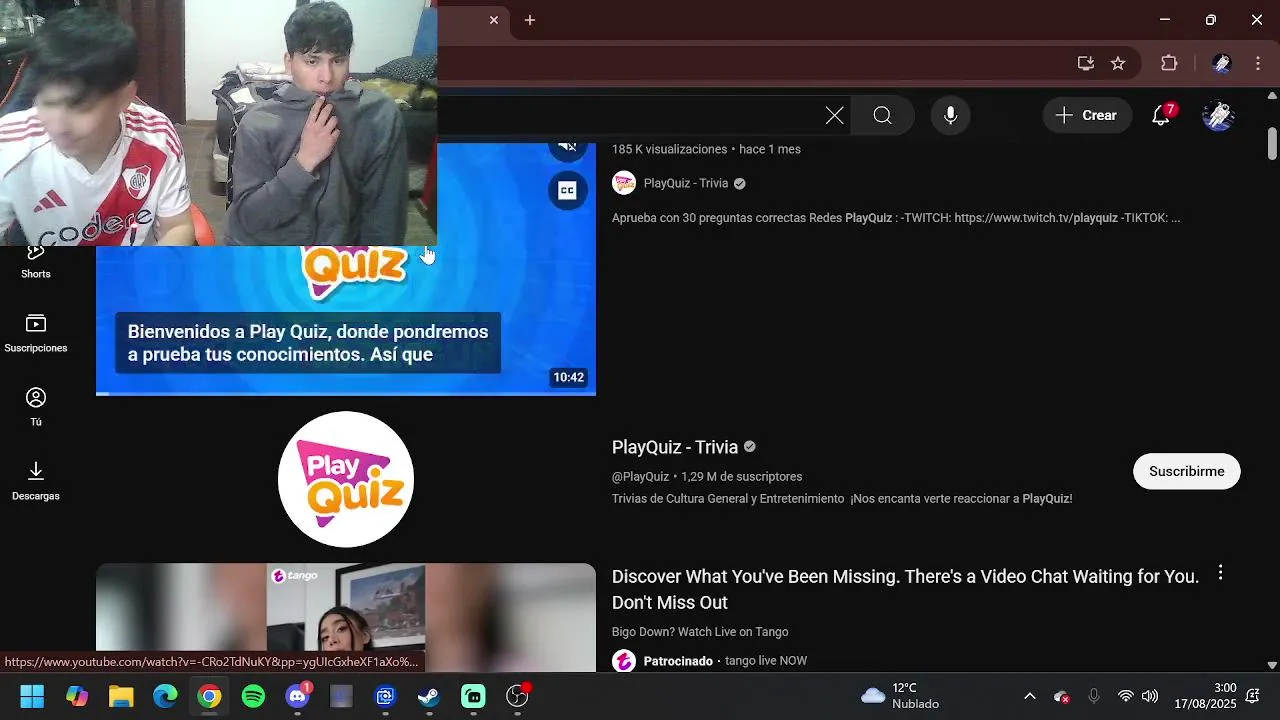Open options menu for the Tango ad
The height and width of the screenshot is (720, 1280).
(1220, 573)
